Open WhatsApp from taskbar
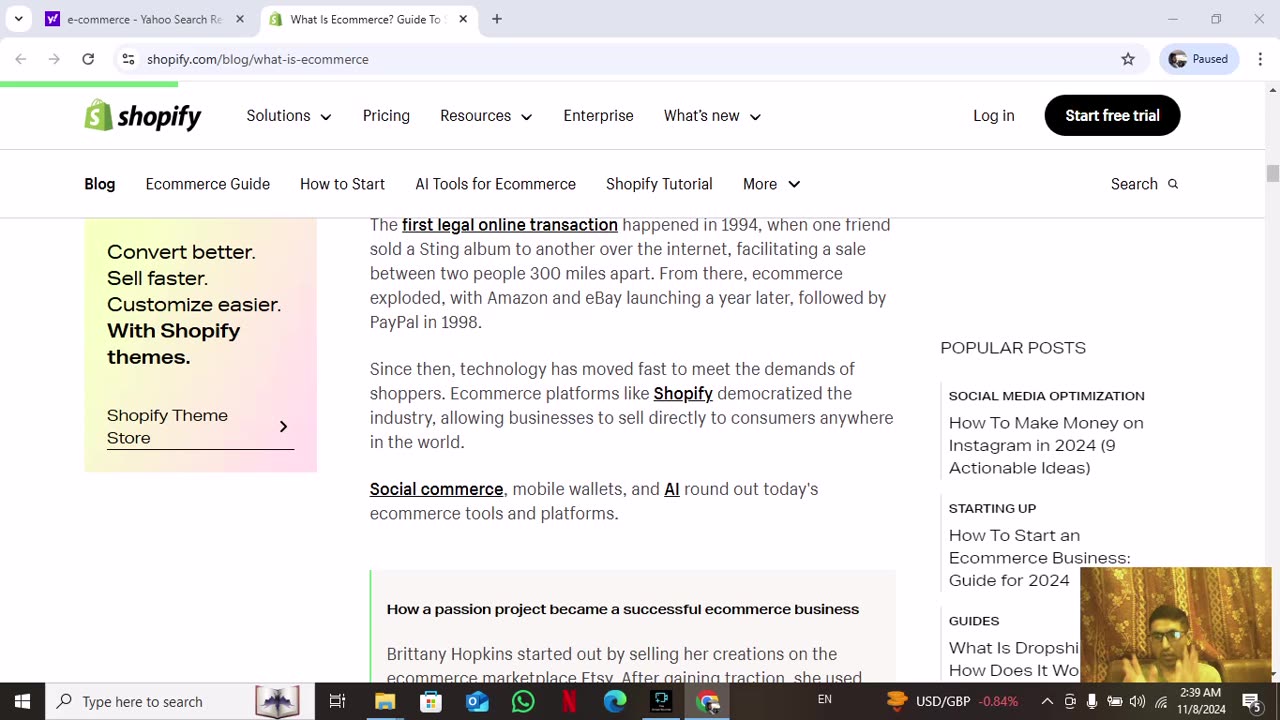 tap(523, 701)
